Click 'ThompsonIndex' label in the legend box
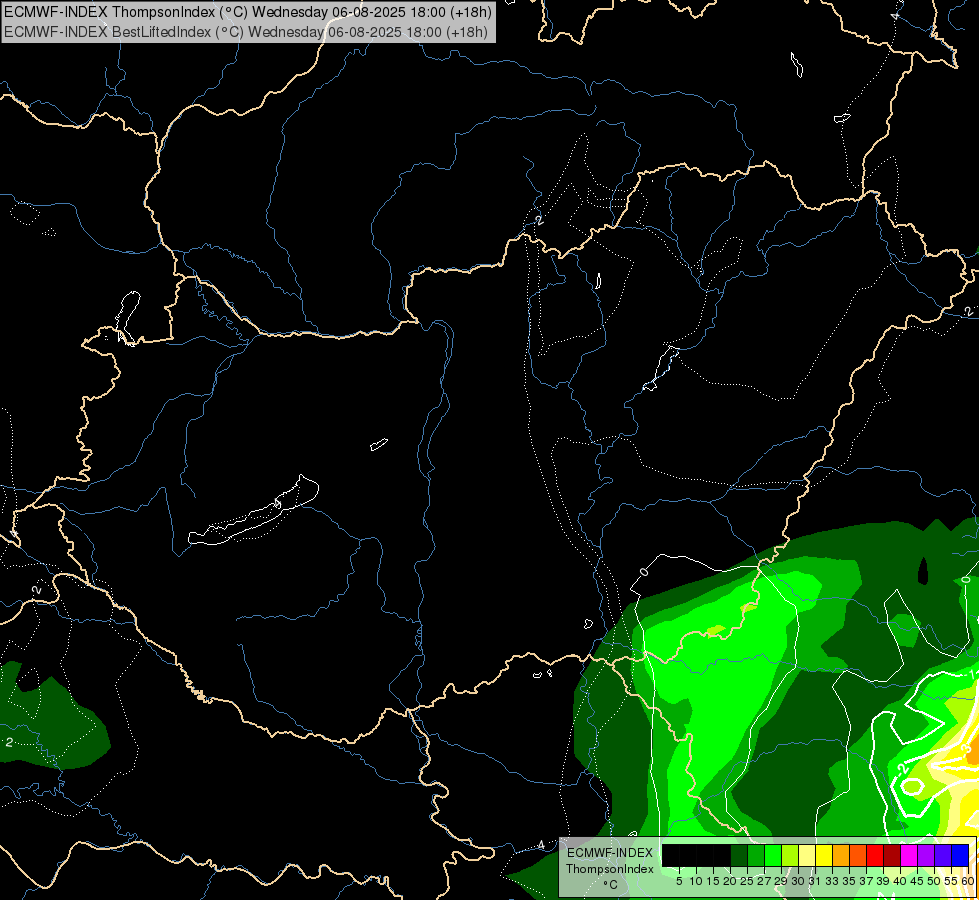979x900 pixels. [x=610, y=869]
